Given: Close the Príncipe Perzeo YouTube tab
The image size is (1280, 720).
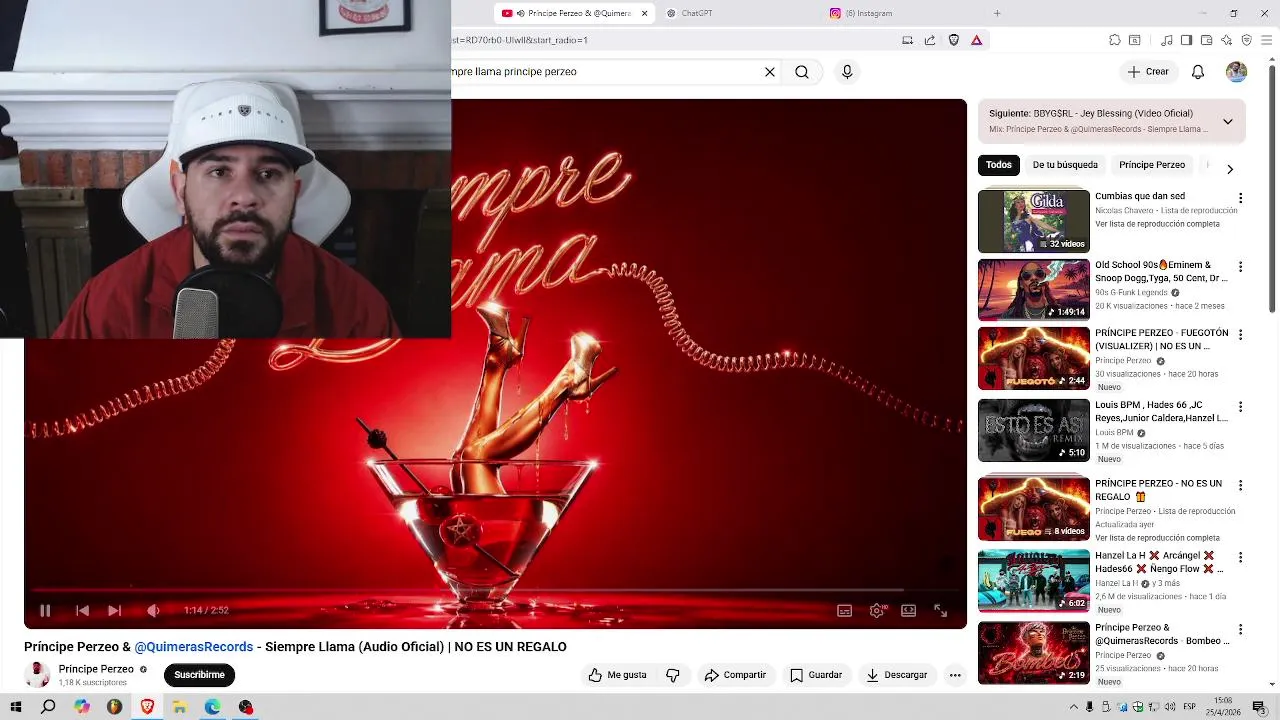Looking at the screenshot, I should point(645,13).
